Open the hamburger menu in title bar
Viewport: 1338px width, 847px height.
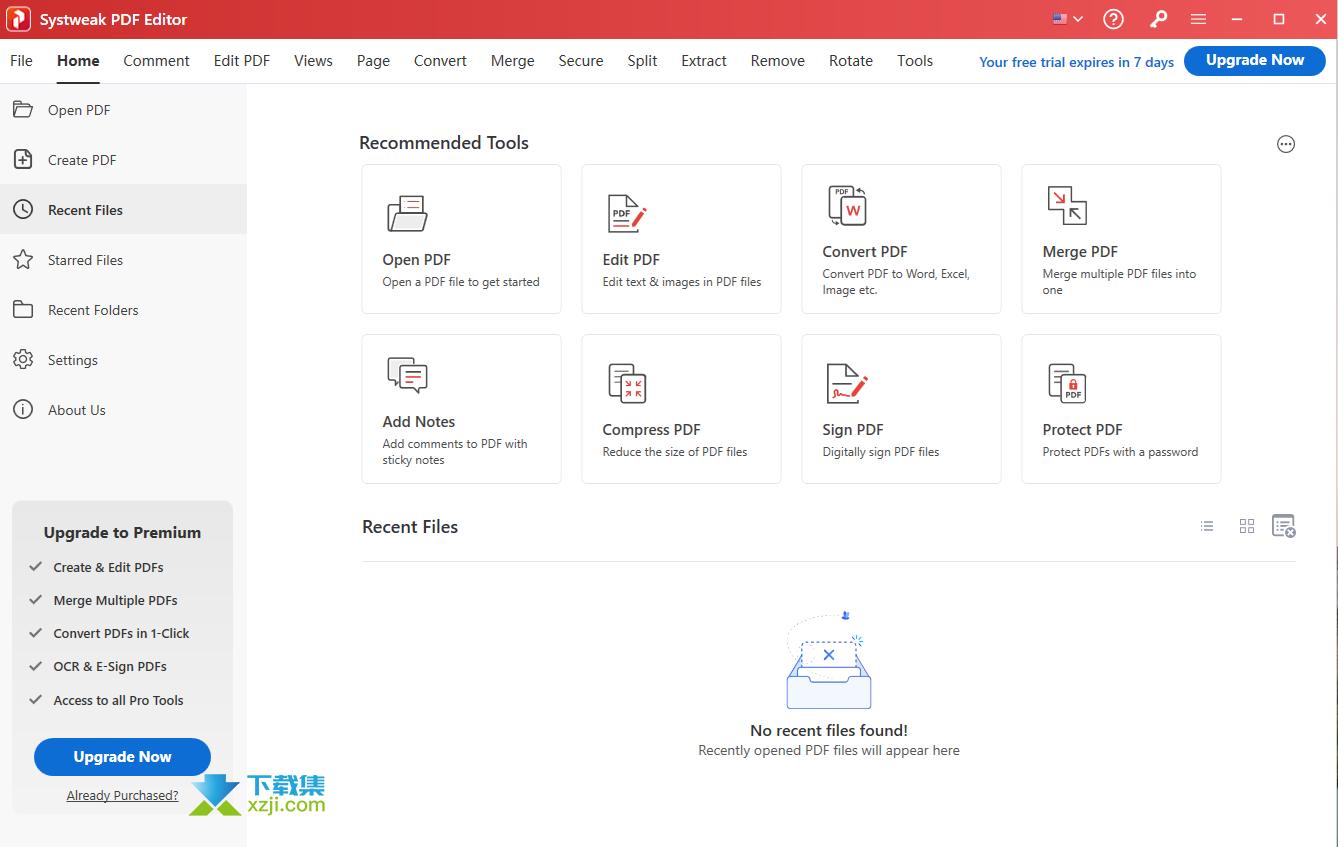click(1198, 19)
